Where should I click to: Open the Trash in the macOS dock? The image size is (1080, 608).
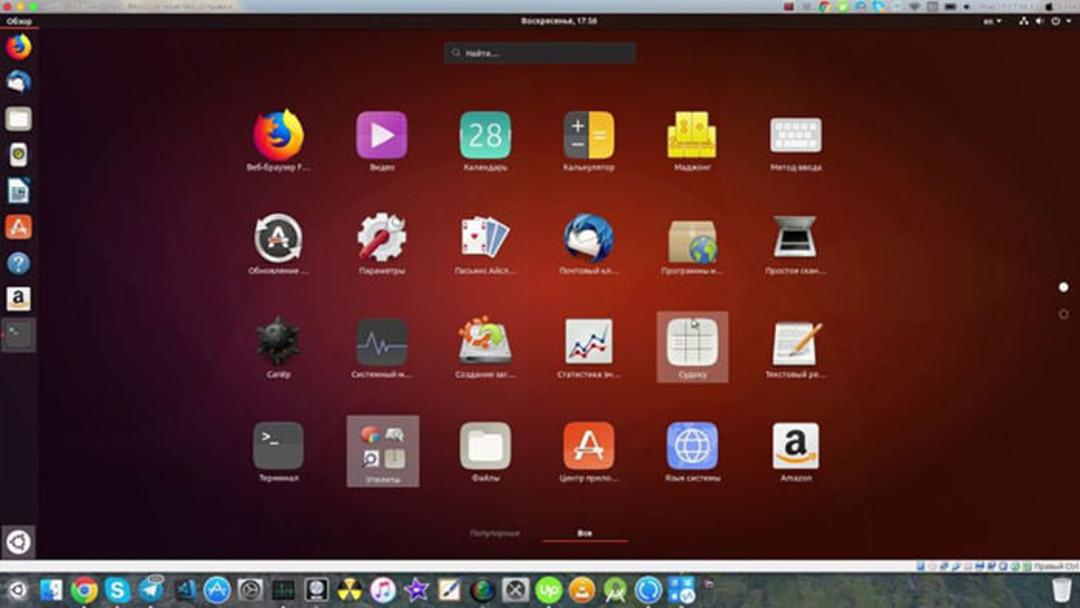tap(1061, 590)
